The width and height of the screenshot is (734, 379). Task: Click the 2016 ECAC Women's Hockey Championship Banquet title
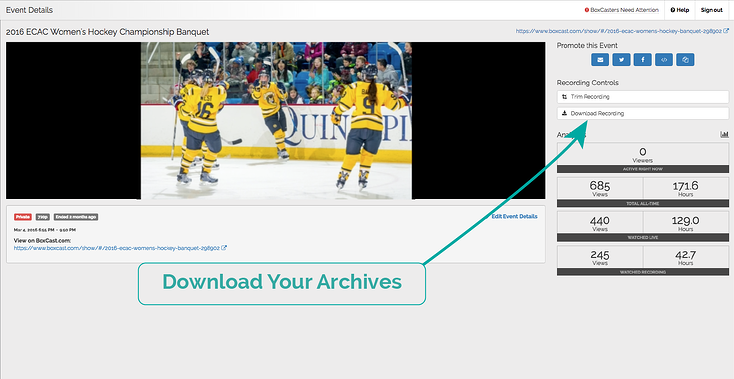tap(108, 32)
